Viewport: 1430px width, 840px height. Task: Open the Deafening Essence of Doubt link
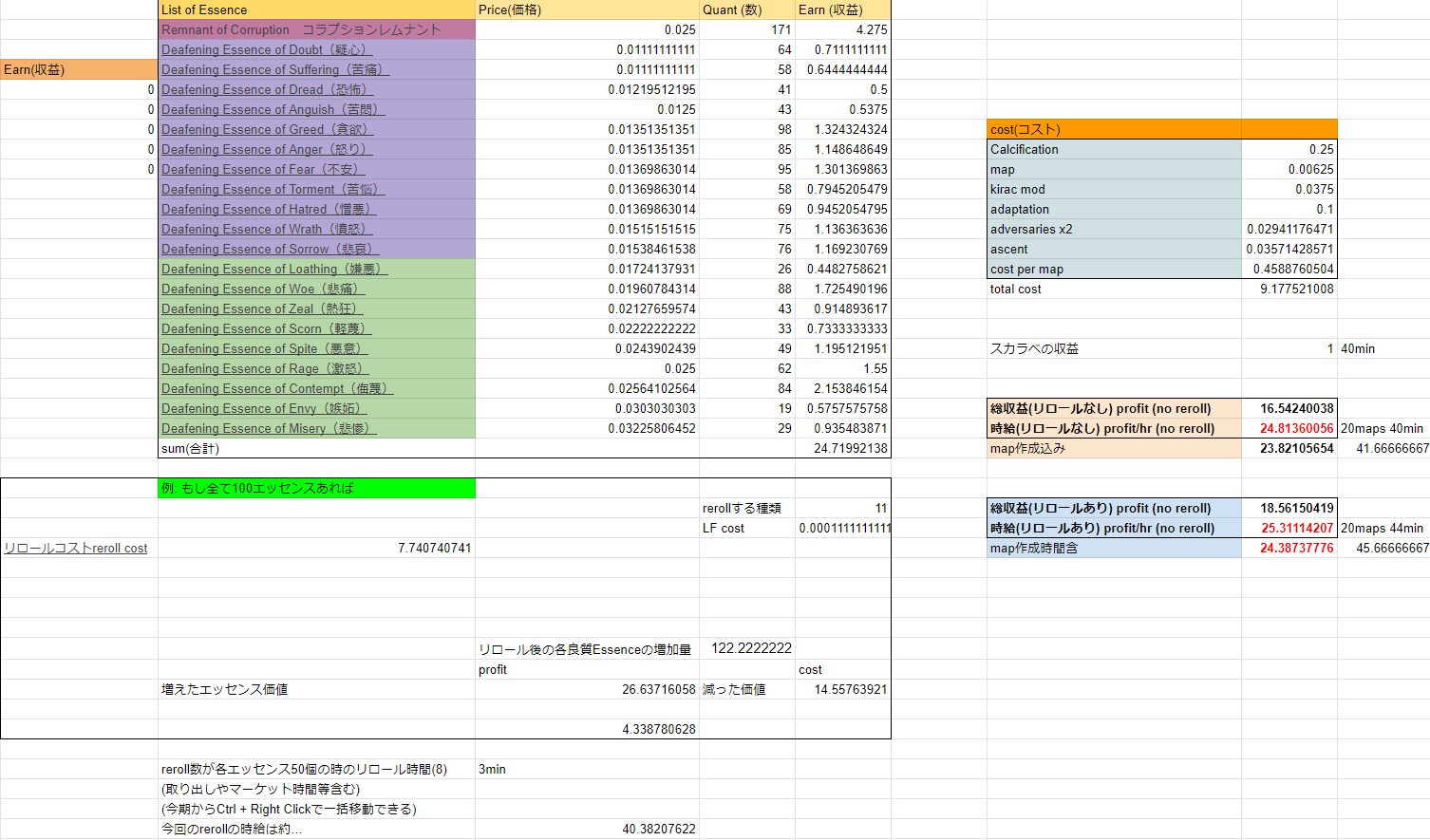pyautogui.click(x=266, y=49)
